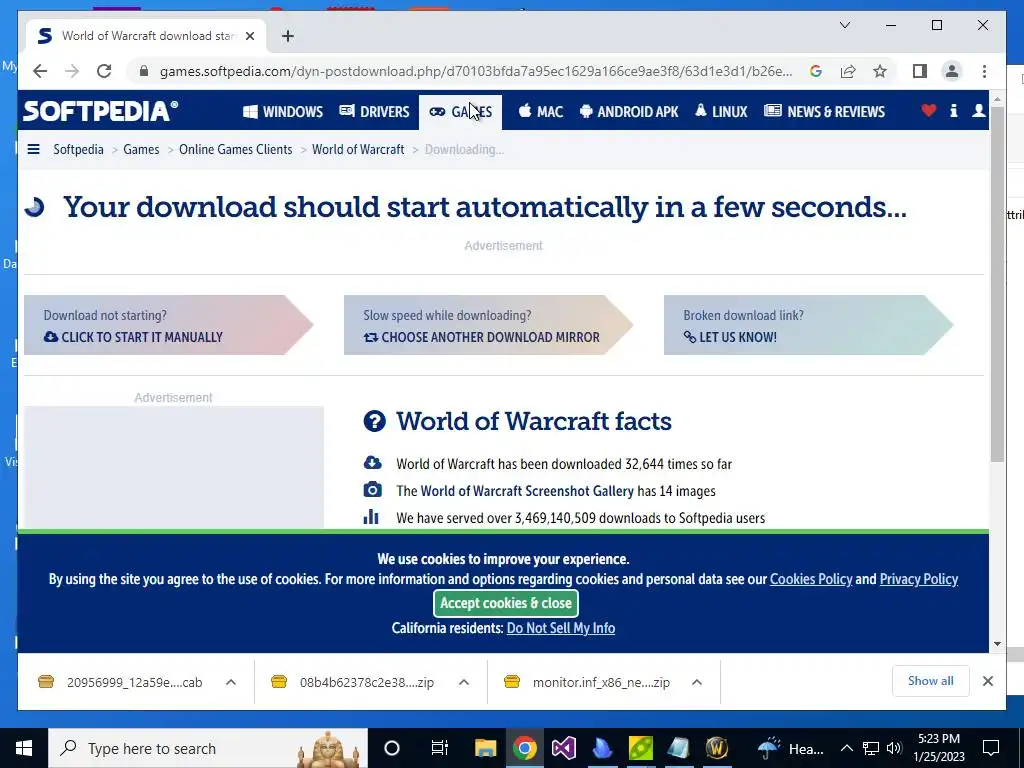Close the downloads bar

coord(987,681)
